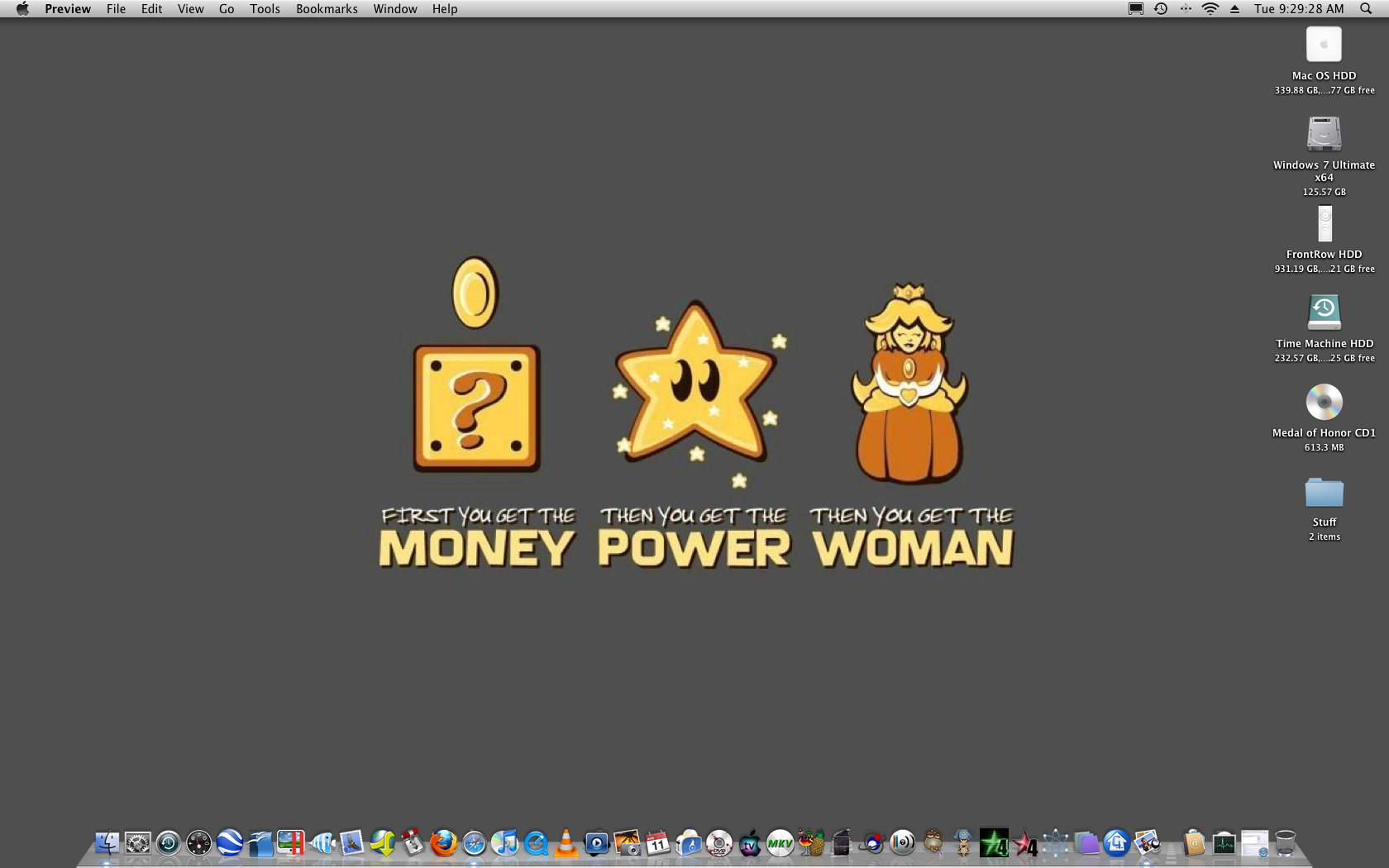Open the Help menu
This screenshot has height=868, width=1389.
[x=445, y=9]
